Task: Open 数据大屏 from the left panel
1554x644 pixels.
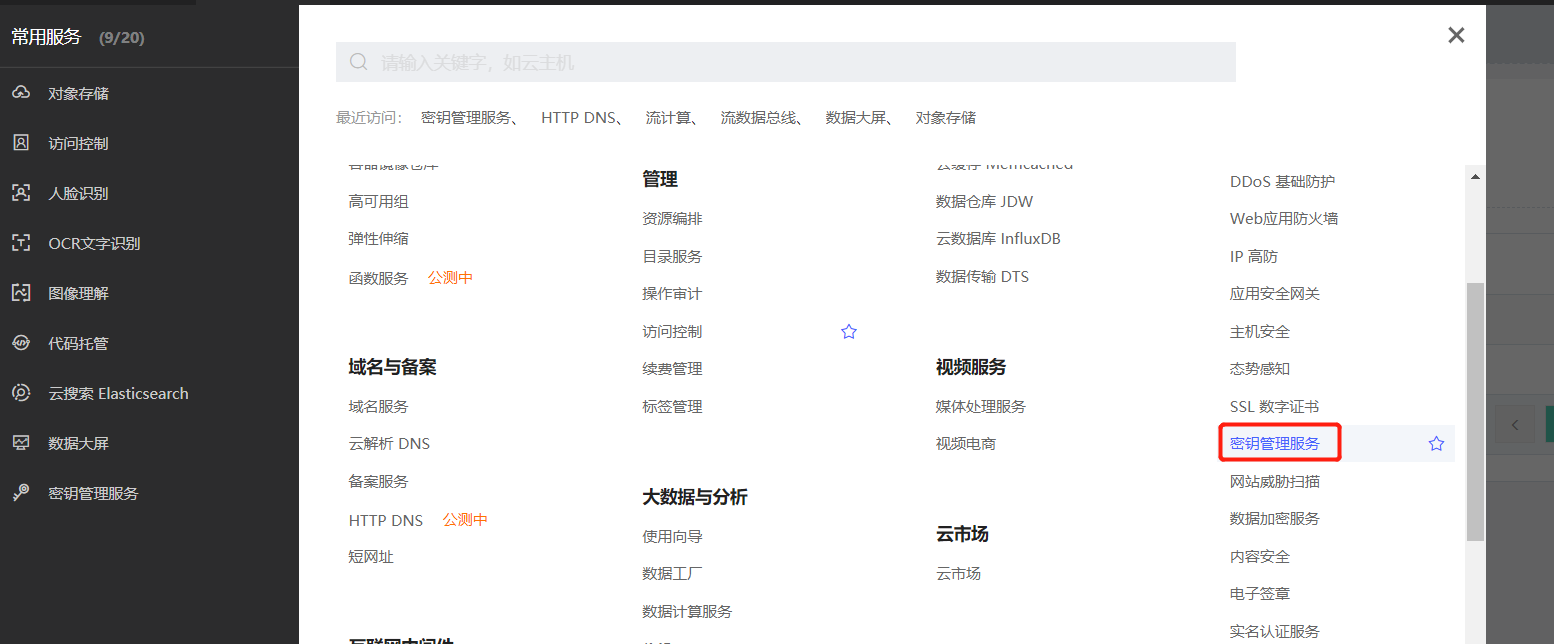Action: 75,442
